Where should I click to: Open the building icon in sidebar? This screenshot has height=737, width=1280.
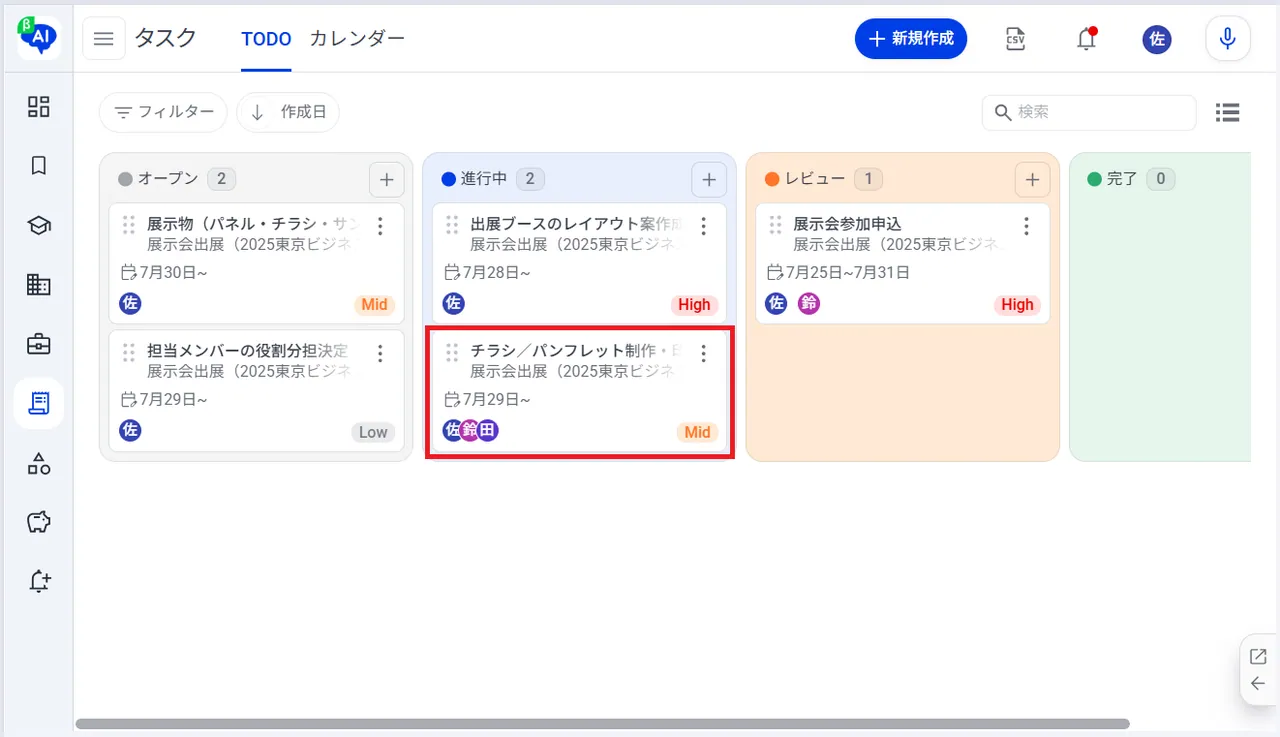pyautogui.click(x=38, y=285)
